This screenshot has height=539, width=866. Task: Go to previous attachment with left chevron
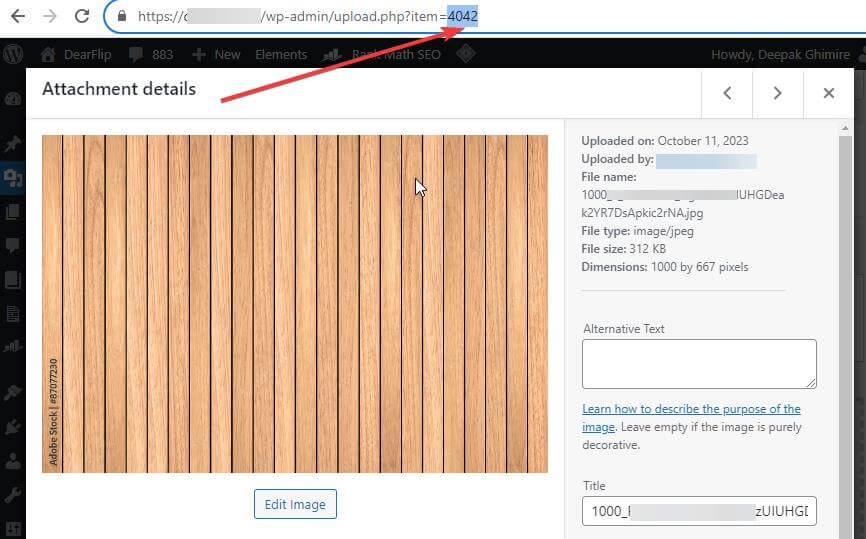point(727,93)
